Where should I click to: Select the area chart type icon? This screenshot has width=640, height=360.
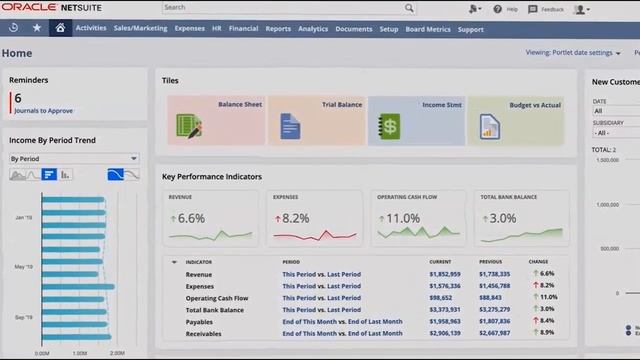[x=17, y=175]
